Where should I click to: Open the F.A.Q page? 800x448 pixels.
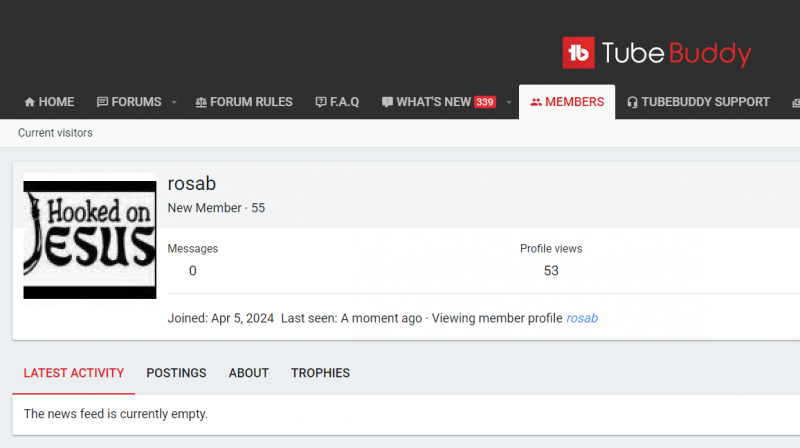click(x=337, y=102)
